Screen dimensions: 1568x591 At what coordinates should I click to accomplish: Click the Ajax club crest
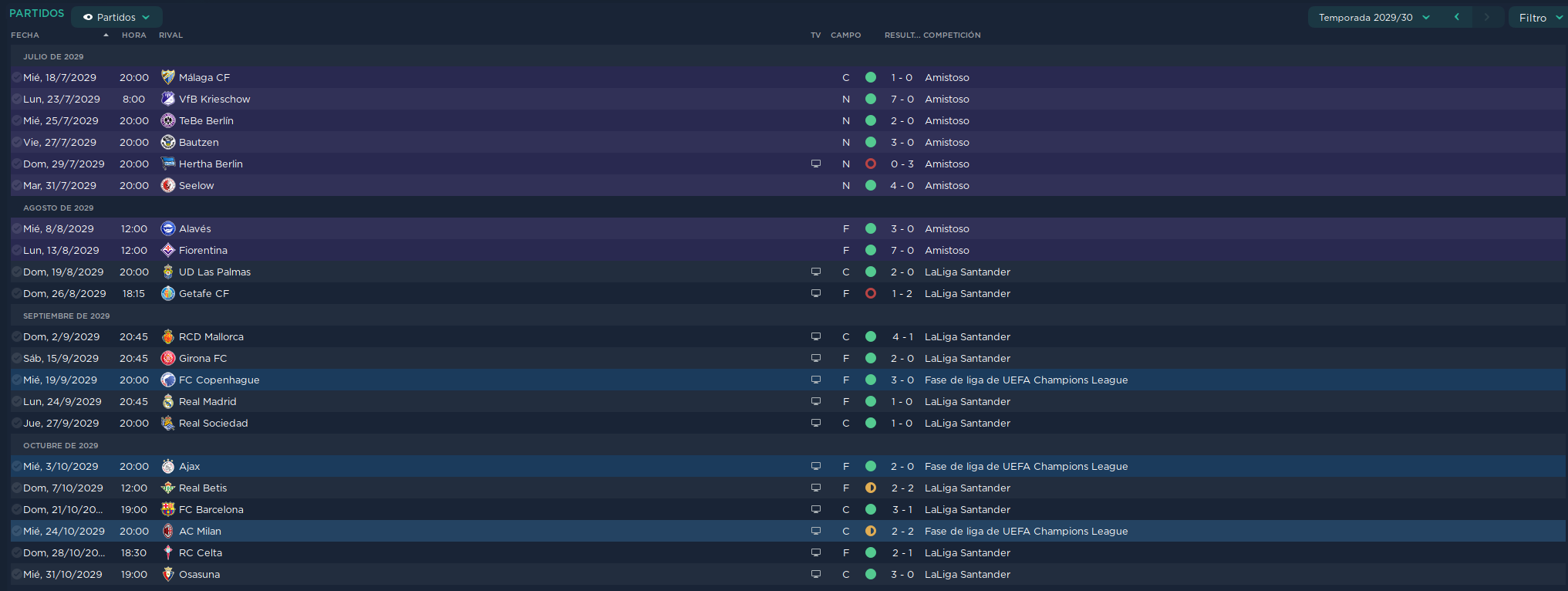pyautogui.click(x=167, y=466)
